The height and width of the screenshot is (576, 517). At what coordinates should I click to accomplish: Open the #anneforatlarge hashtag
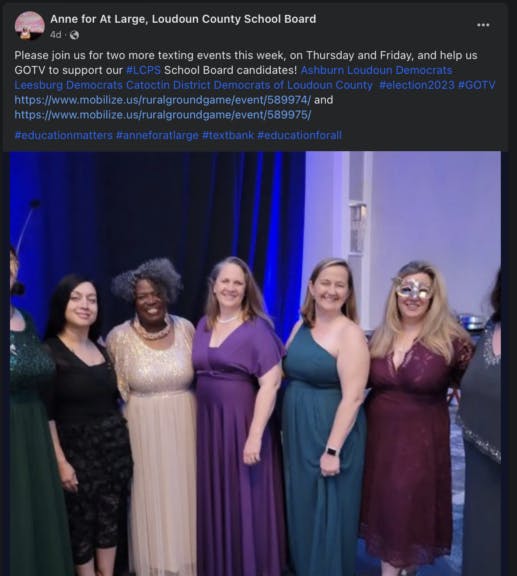point(157,136)
